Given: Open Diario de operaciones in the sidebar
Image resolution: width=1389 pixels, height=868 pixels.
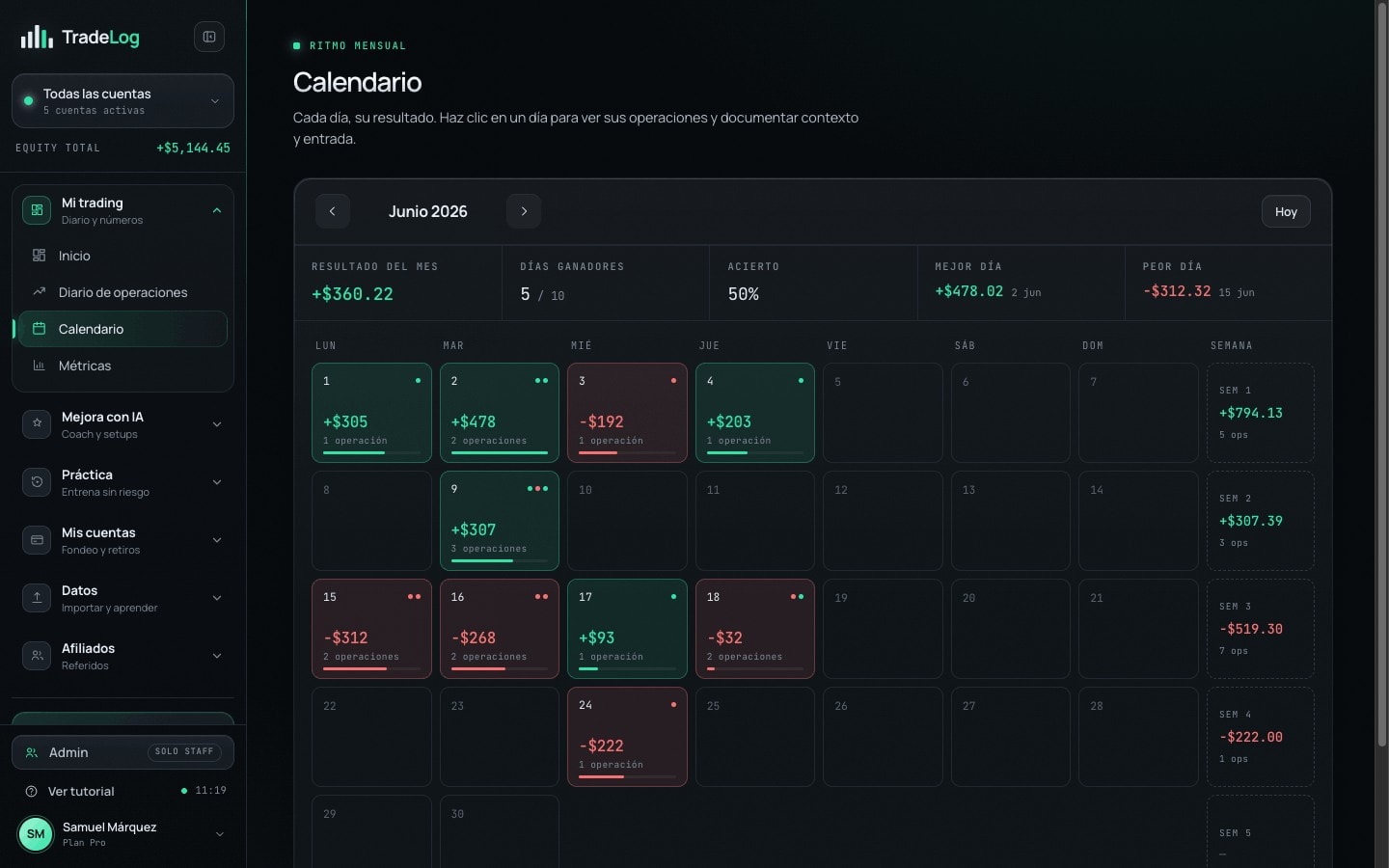Looking at the screenshot, I should click(123, 292).
